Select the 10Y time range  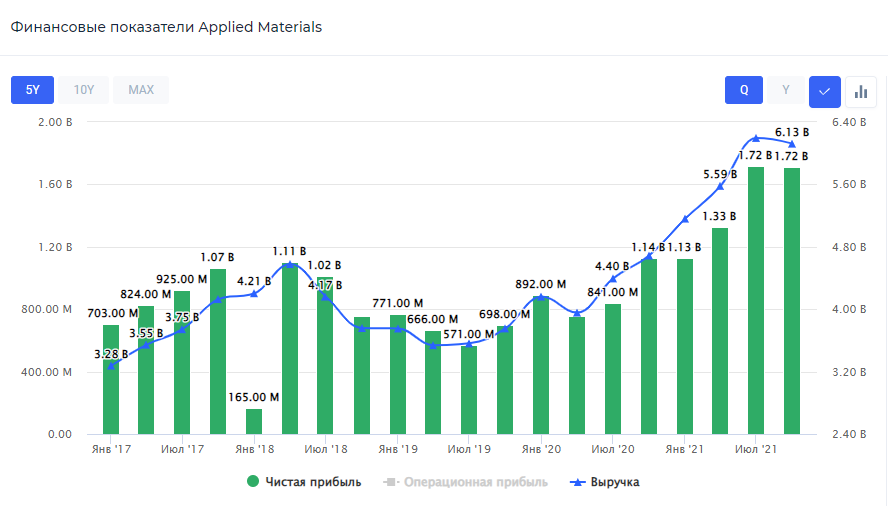84,90
